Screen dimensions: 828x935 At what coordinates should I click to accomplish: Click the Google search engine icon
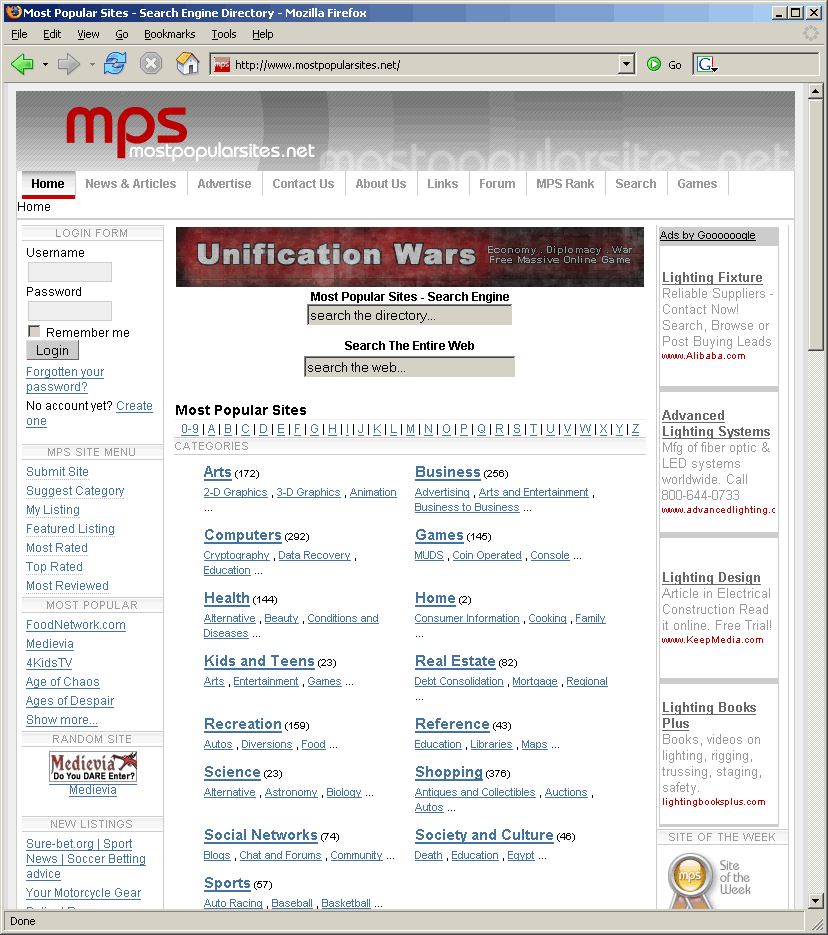[x=707, y=64]
